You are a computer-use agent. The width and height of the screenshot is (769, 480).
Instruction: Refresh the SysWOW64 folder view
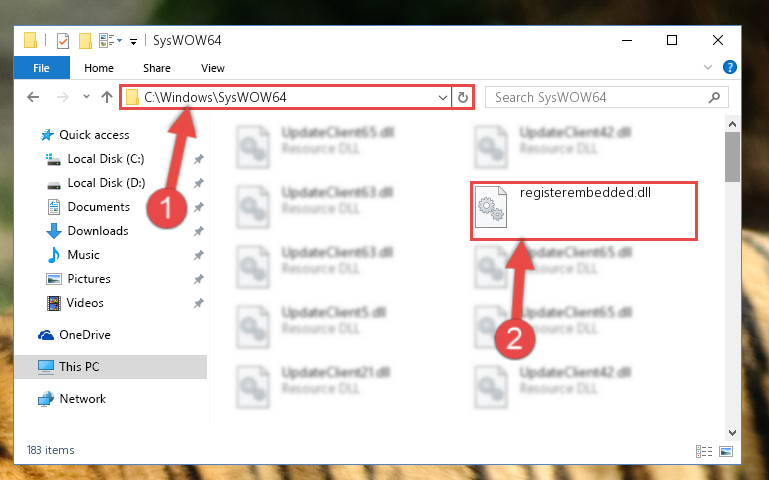click(462, 98)
